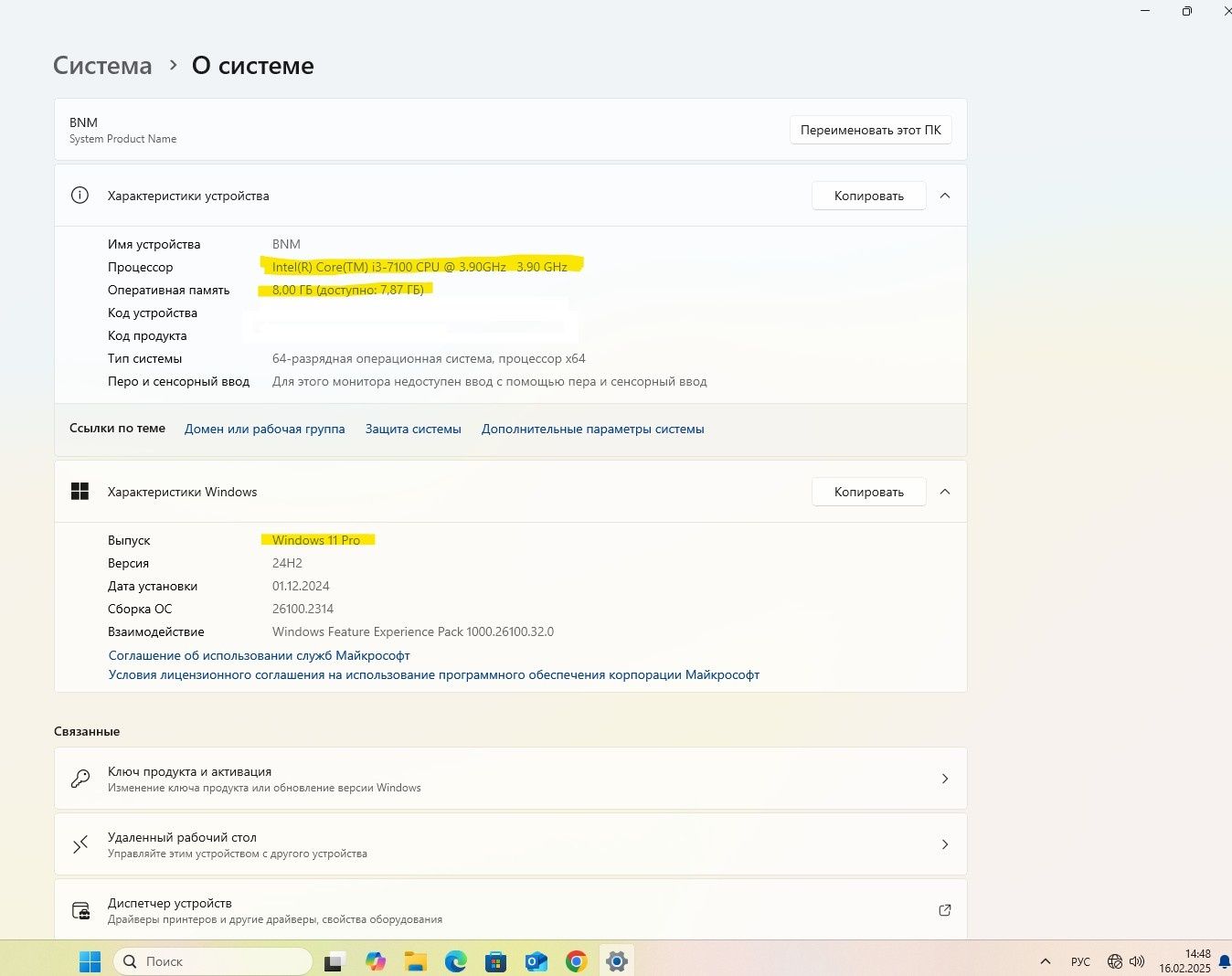Open Task View from the taskbar

[335, 961]
